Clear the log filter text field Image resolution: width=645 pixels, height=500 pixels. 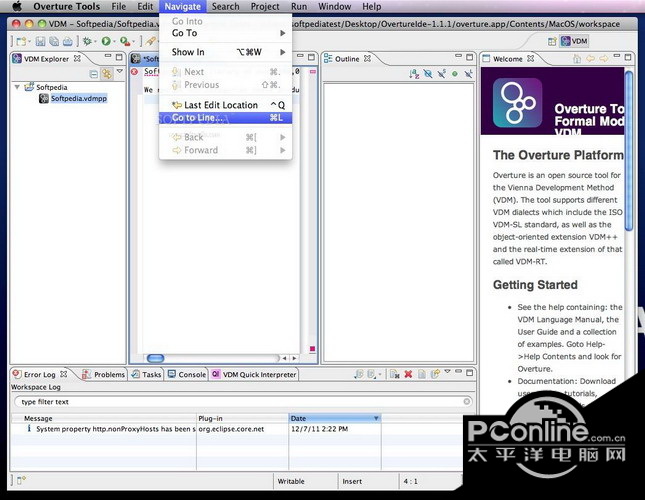[x=466, y=402]
